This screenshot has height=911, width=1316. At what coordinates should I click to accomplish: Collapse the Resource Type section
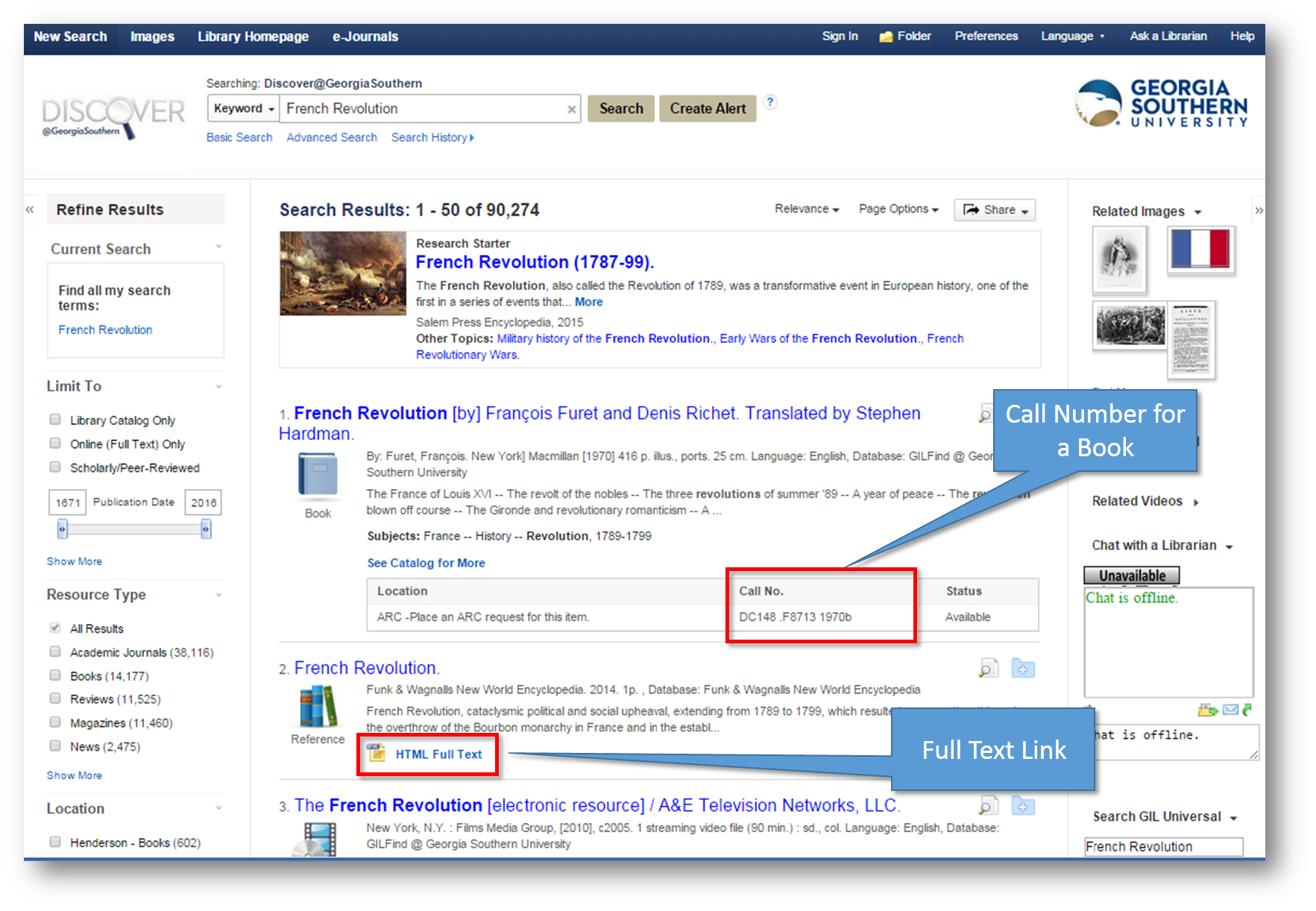pyautogui.click(x=218, y=595)
